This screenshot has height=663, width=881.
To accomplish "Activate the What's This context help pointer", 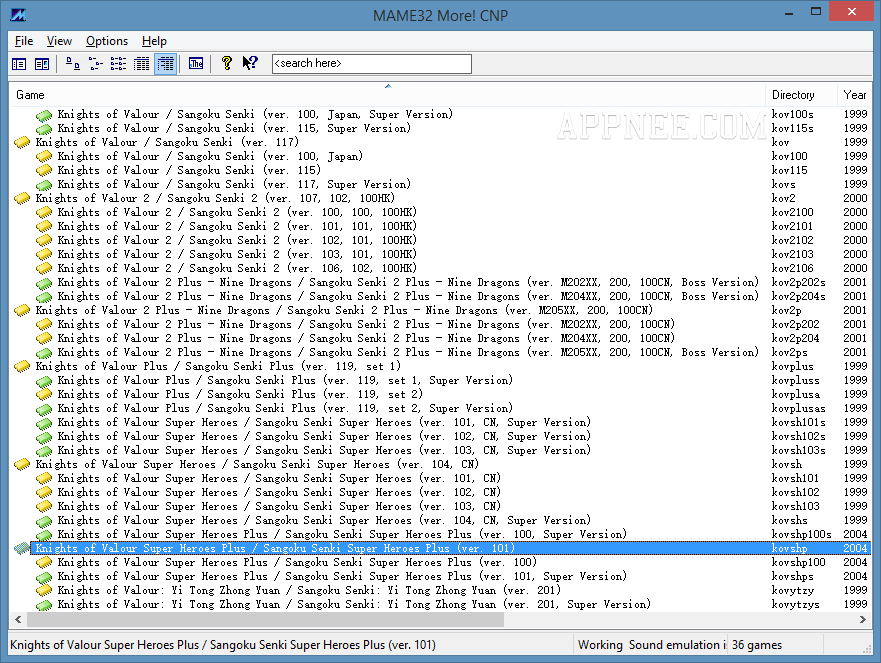I will 250,63.
